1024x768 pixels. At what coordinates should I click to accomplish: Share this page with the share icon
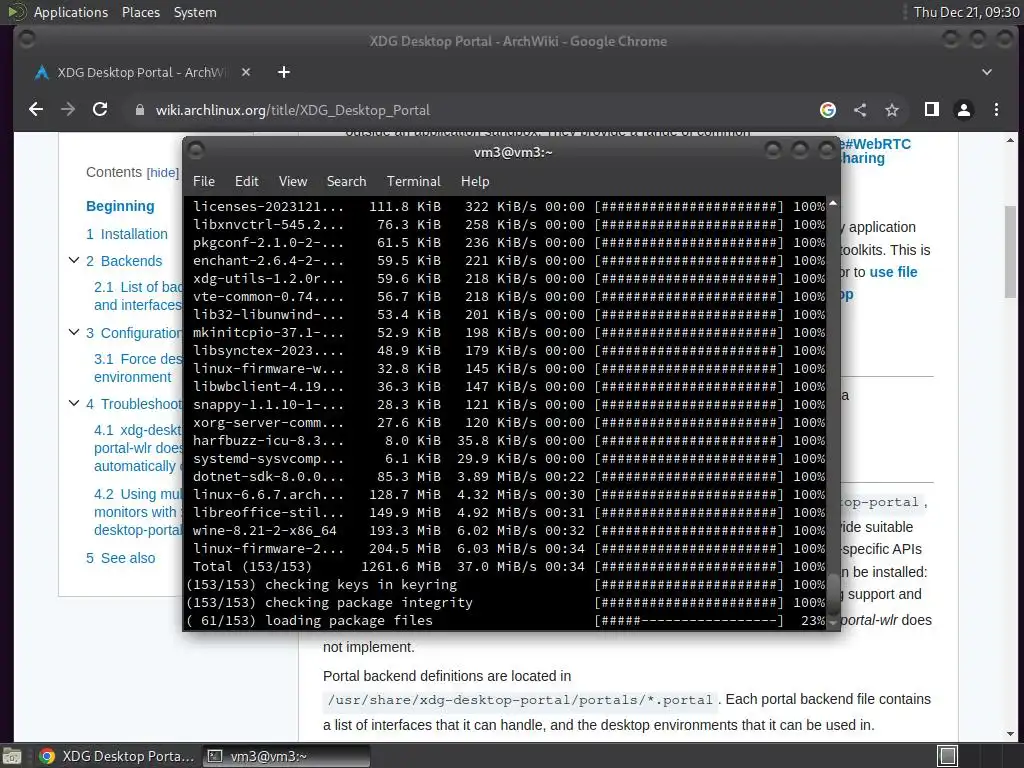click(x=860, y=110)
